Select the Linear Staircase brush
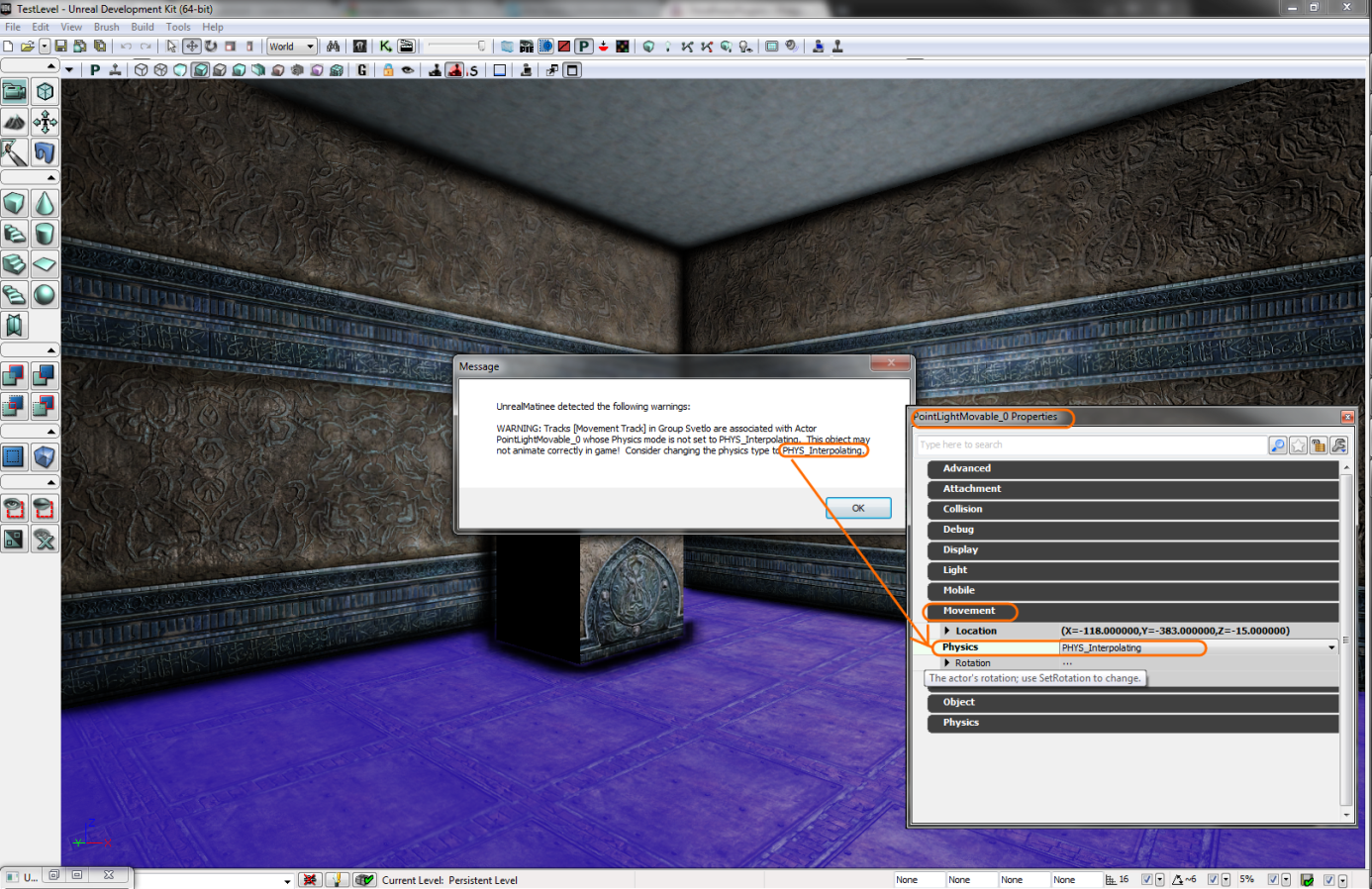 15,264
